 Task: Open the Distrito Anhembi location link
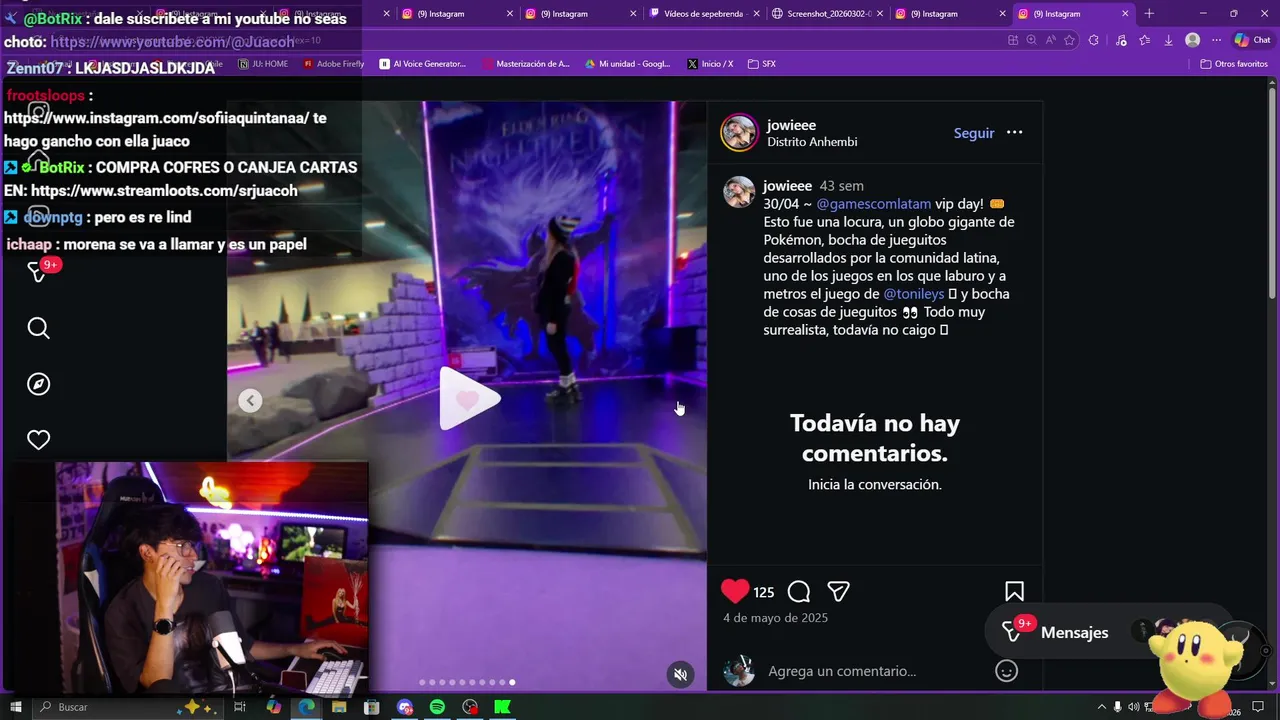811,142
